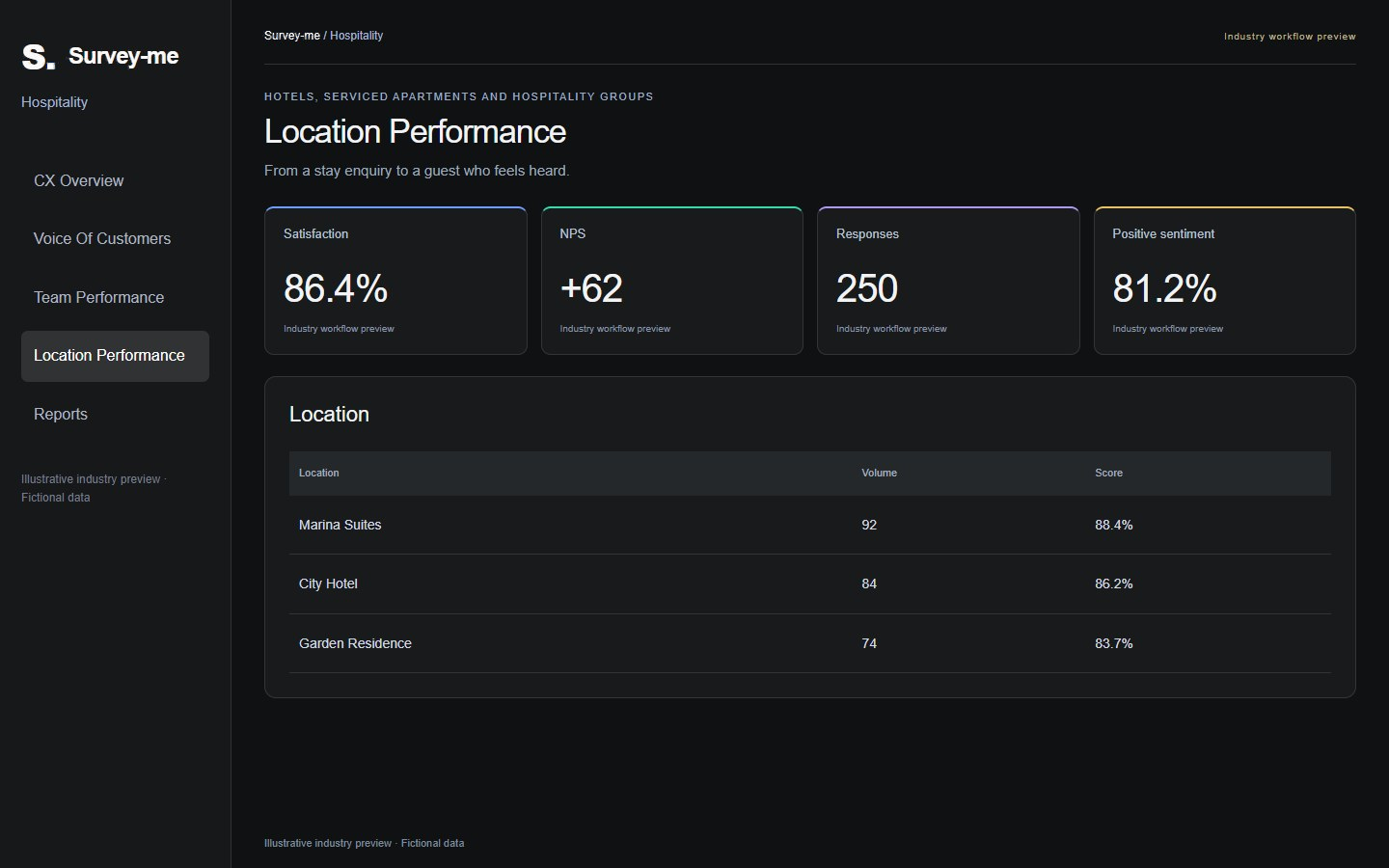Click Marina Suites volume value 92
The image size is (1389, 868).
click(869, 526)
